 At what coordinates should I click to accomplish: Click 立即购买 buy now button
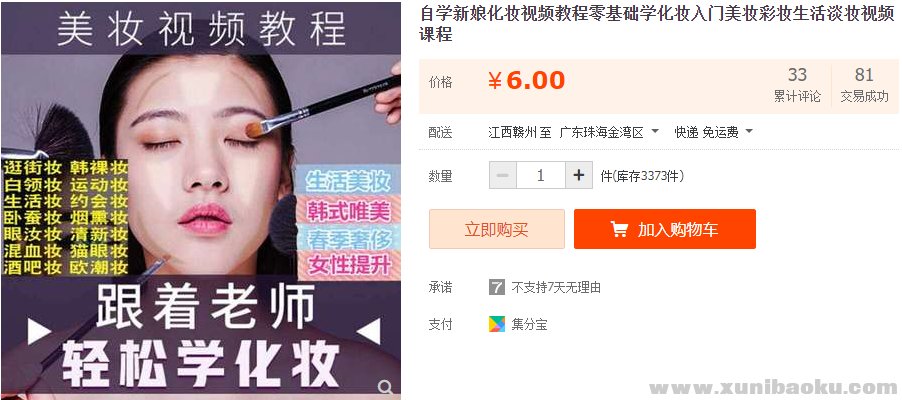tap(496, 229)
